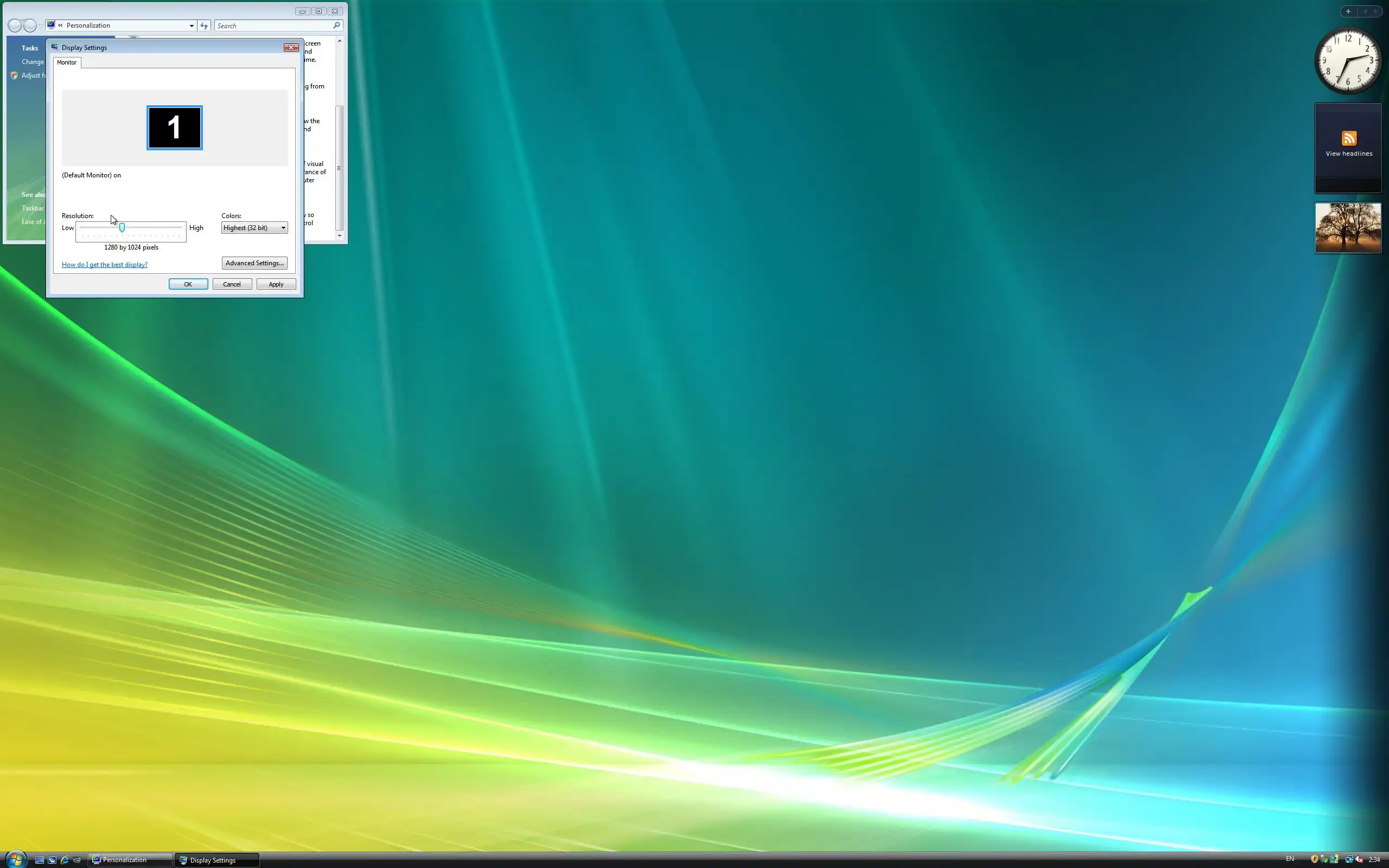Click Show Desktop quick launch icon
The height and width of the screenshot is (868, 1389).
click(40, 860)
